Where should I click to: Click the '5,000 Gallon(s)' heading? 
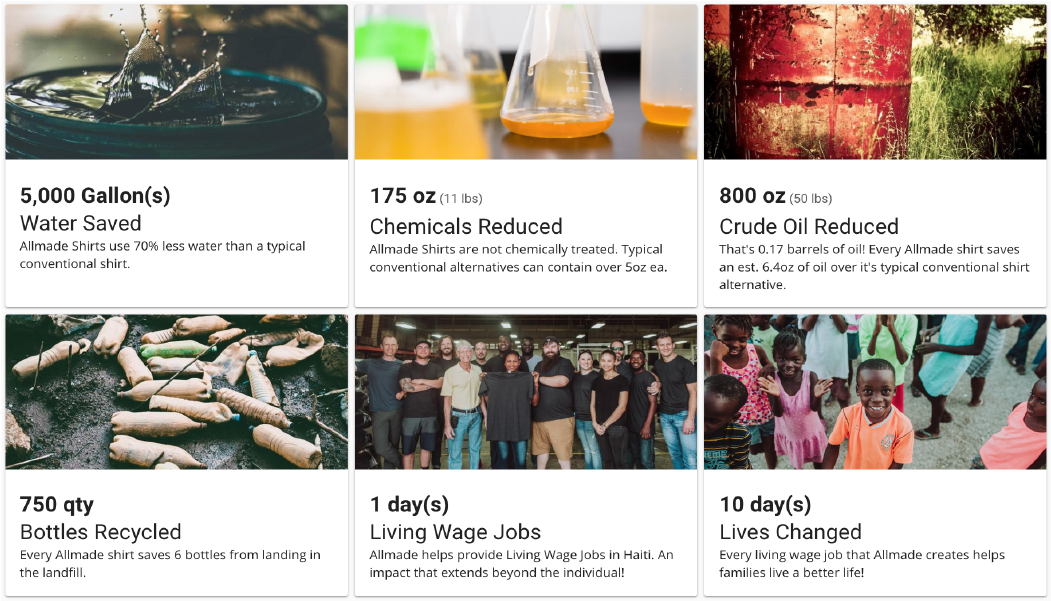(95, 196)
